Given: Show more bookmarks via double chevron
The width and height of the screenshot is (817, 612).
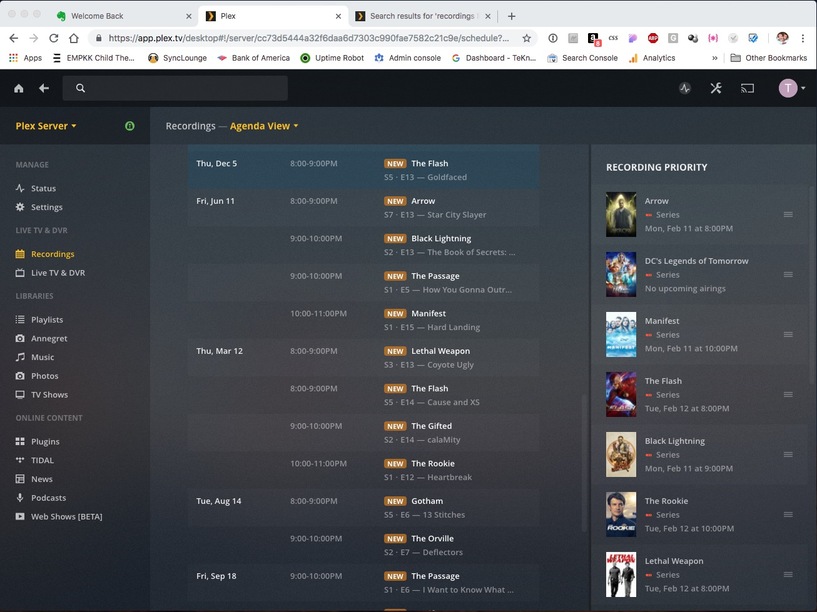Looking at the screenshot, I should pos(715,58).
